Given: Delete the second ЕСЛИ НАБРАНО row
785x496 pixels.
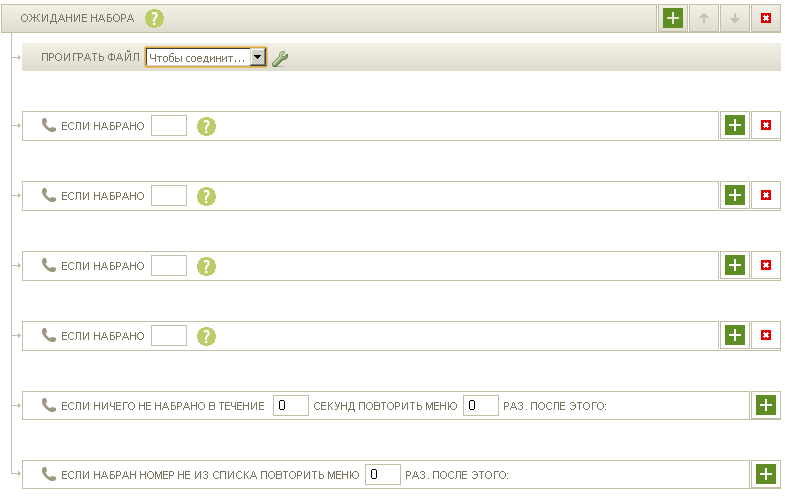Looking at the screenshot, I should coord(765,195).
